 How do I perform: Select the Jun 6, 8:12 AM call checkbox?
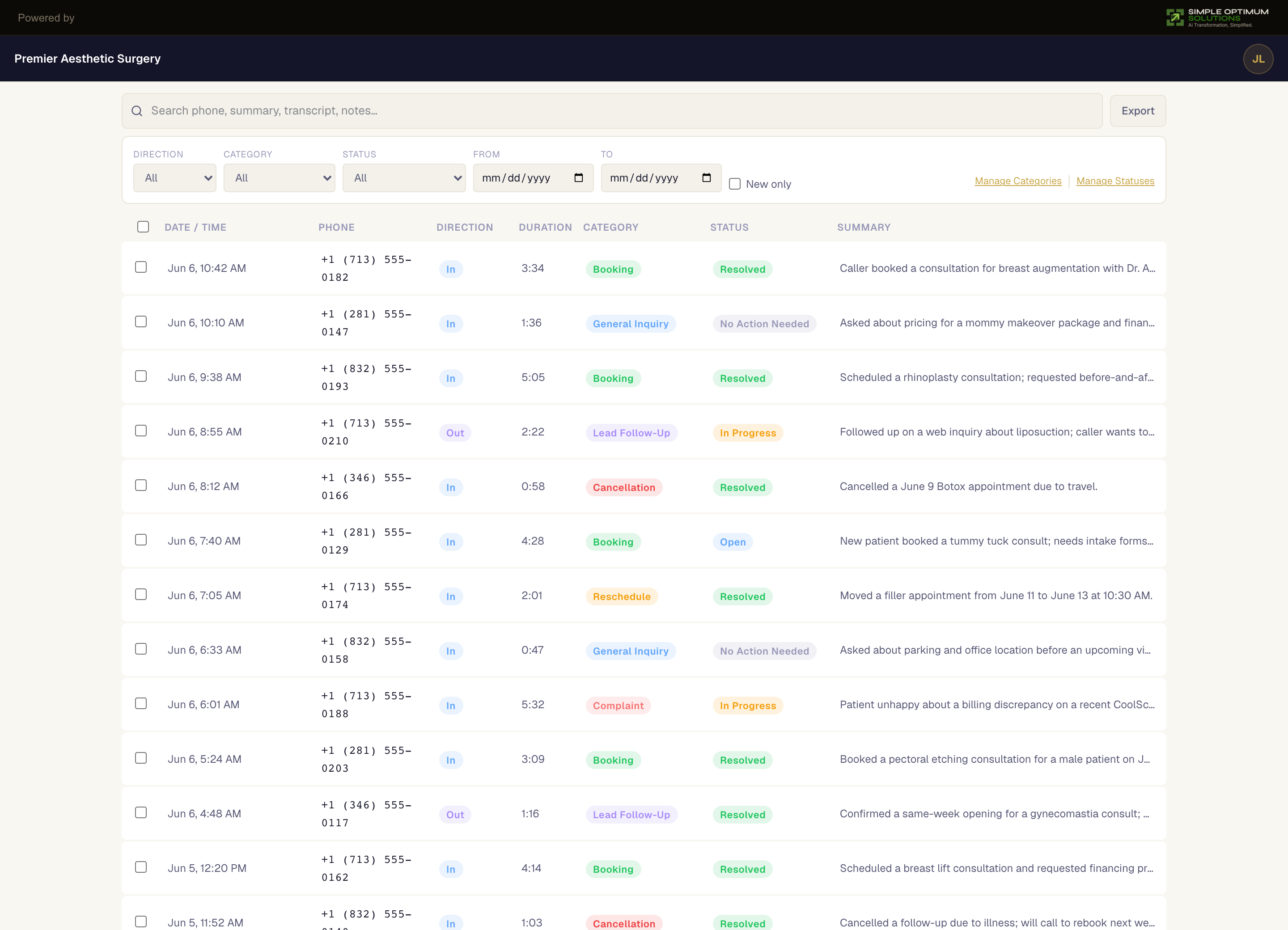pos(141,485)
